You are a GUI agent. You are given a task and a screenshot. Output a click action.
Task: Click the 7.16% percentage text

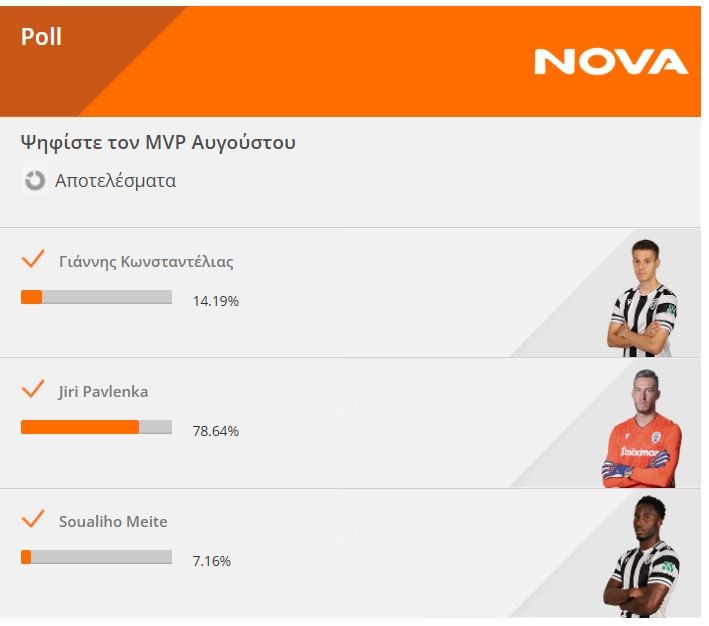[212, 561]
